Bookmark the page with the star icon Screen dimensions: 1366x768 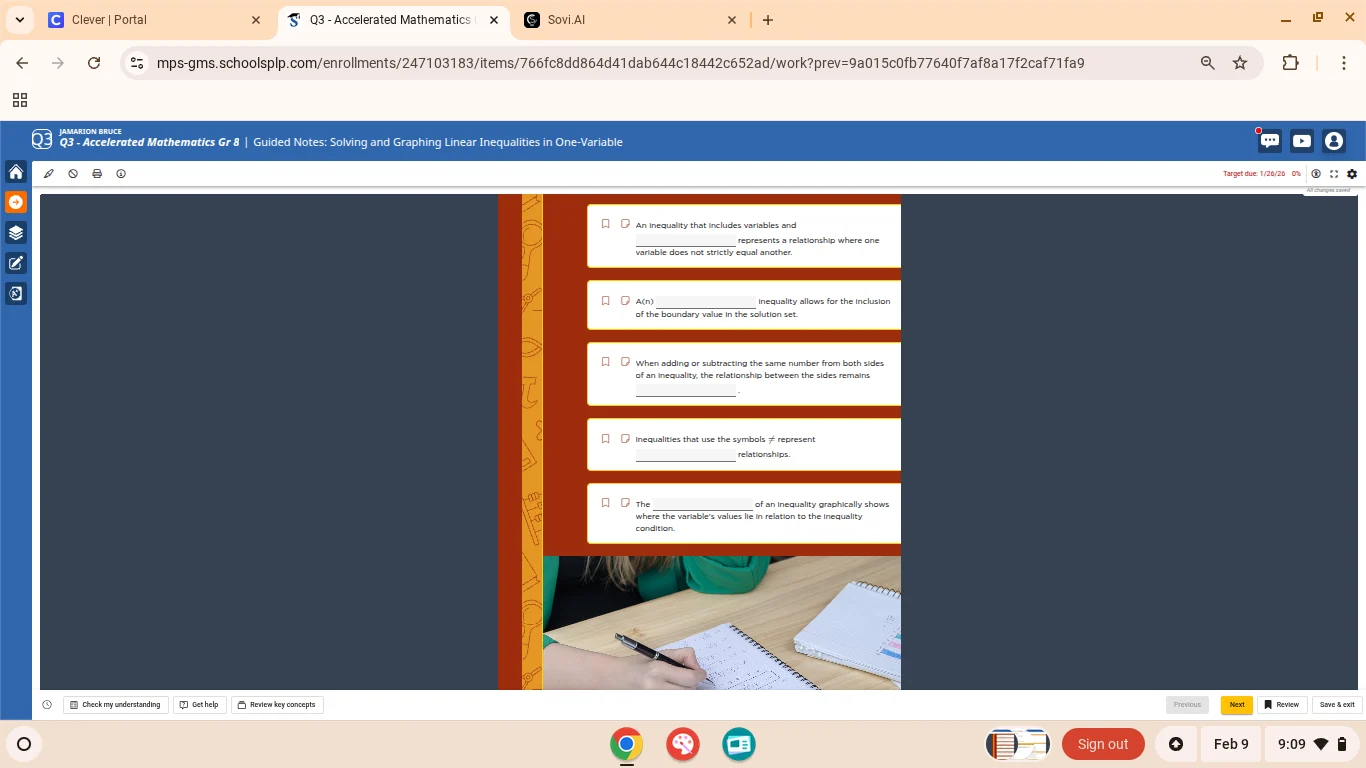(x=1240, y=62)
